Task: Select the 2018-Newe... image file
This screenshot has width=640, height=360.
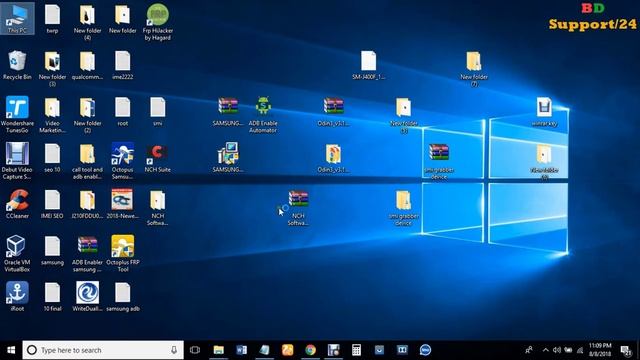Action: coord(122,204)
